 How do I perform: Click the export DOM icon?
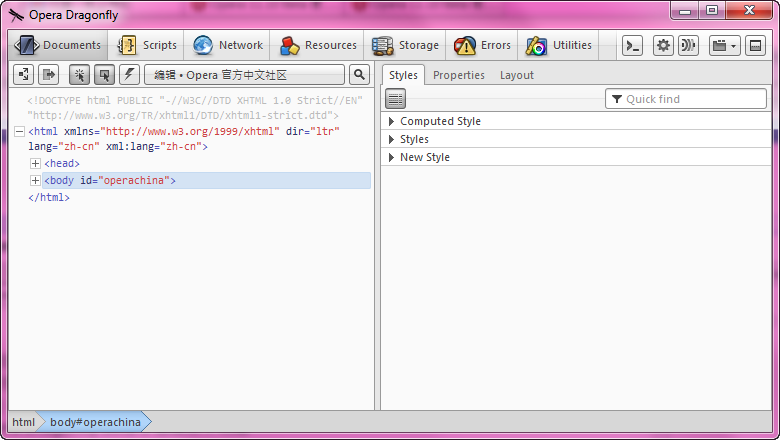[x=49, y=75]
